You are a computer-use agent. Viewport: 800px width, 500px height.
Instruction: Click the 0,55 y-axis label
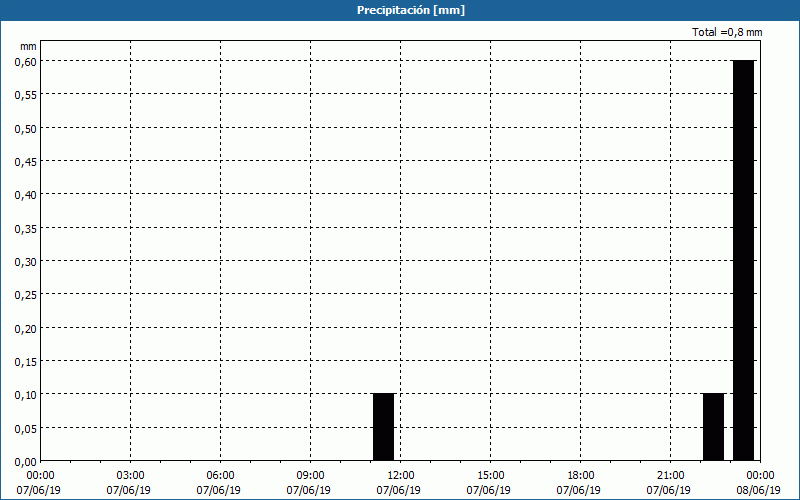pyautogui.click(x=25, y=94)
